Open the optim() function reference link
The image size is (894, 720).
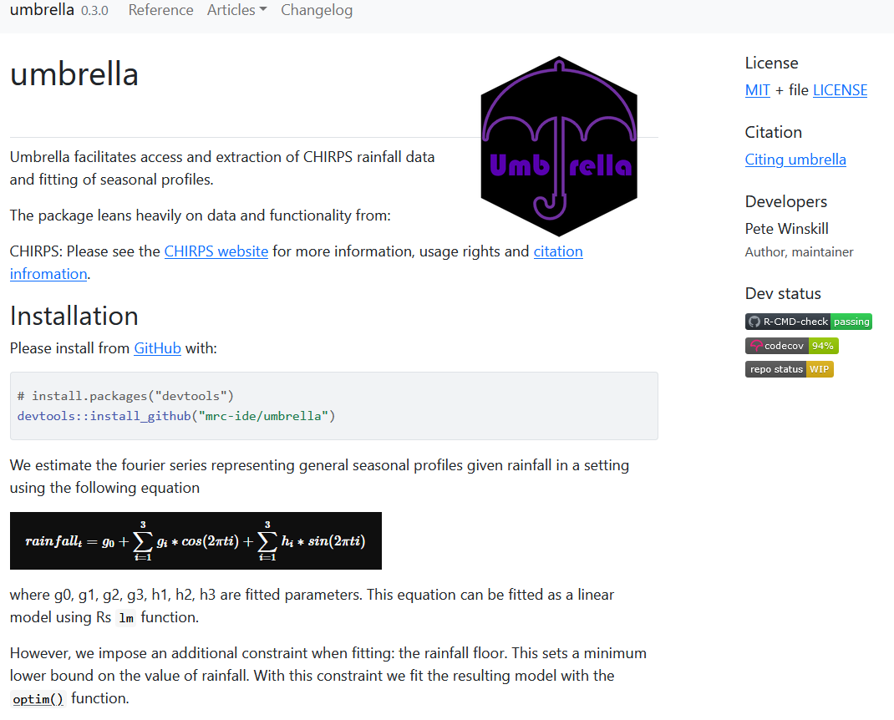coord(37,699)
